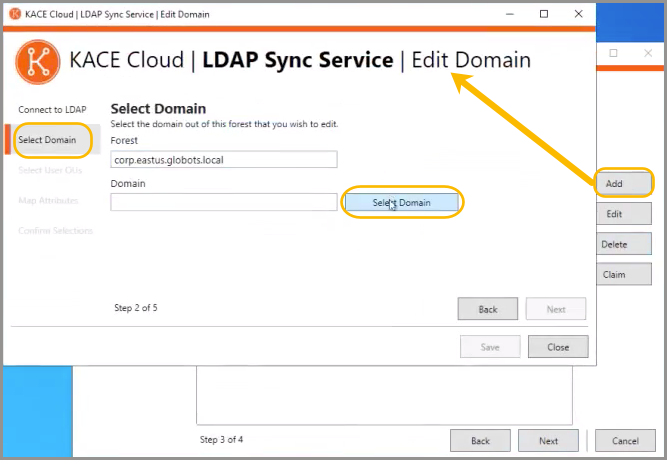The width and height of the screenshot is (667, 460).
Task: Click Back in the Step 2 dialog
Action: point(487,309)
